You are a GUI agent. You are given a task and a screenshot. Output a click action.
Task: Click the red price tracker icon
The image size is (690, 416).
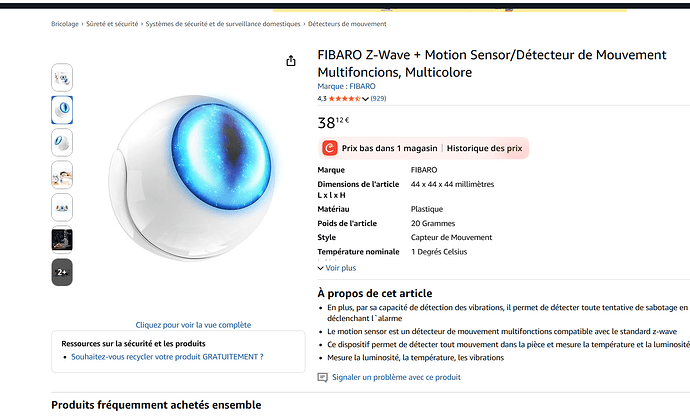(330, 148)
